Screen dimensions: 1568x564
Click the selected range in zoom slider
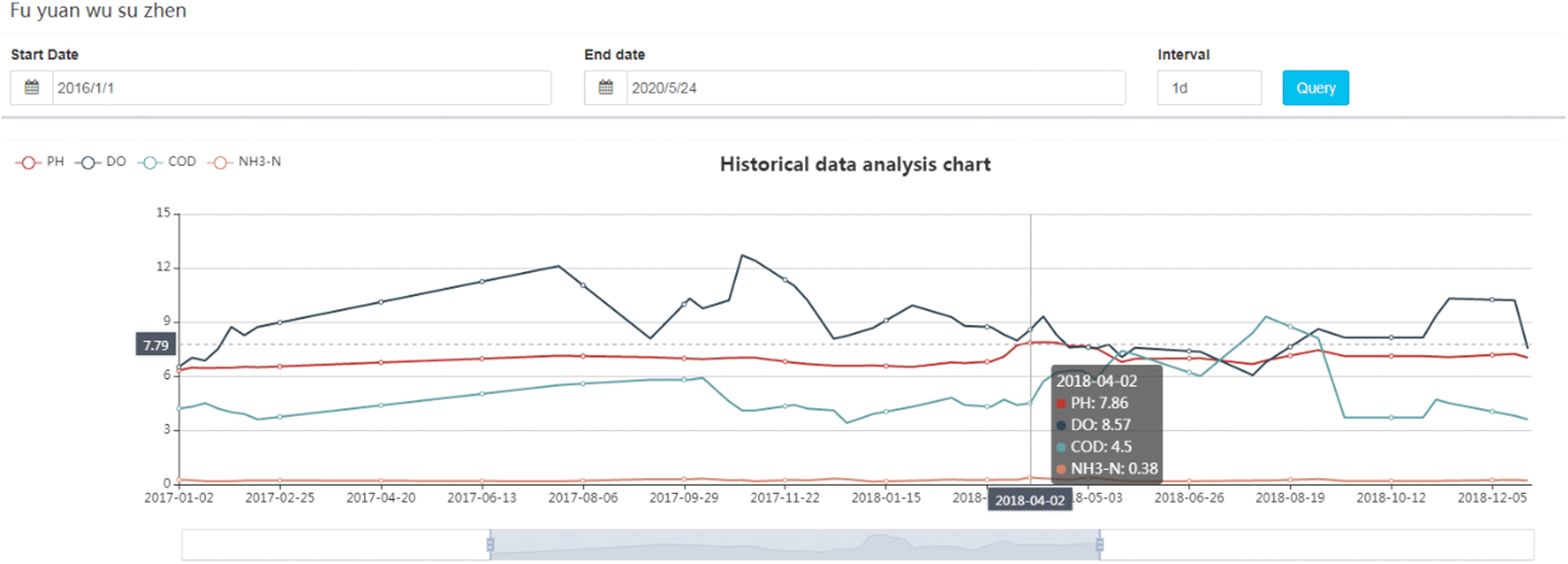point(794,545)
